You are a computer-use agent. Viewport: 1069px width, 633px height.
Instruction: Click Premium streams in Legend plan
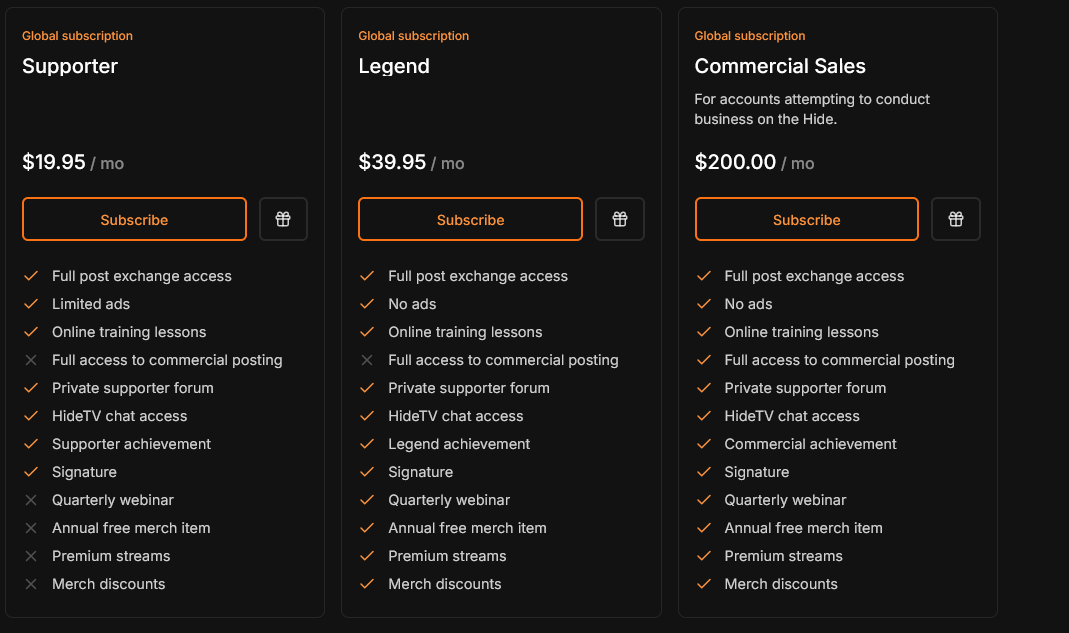coord(447,556)
